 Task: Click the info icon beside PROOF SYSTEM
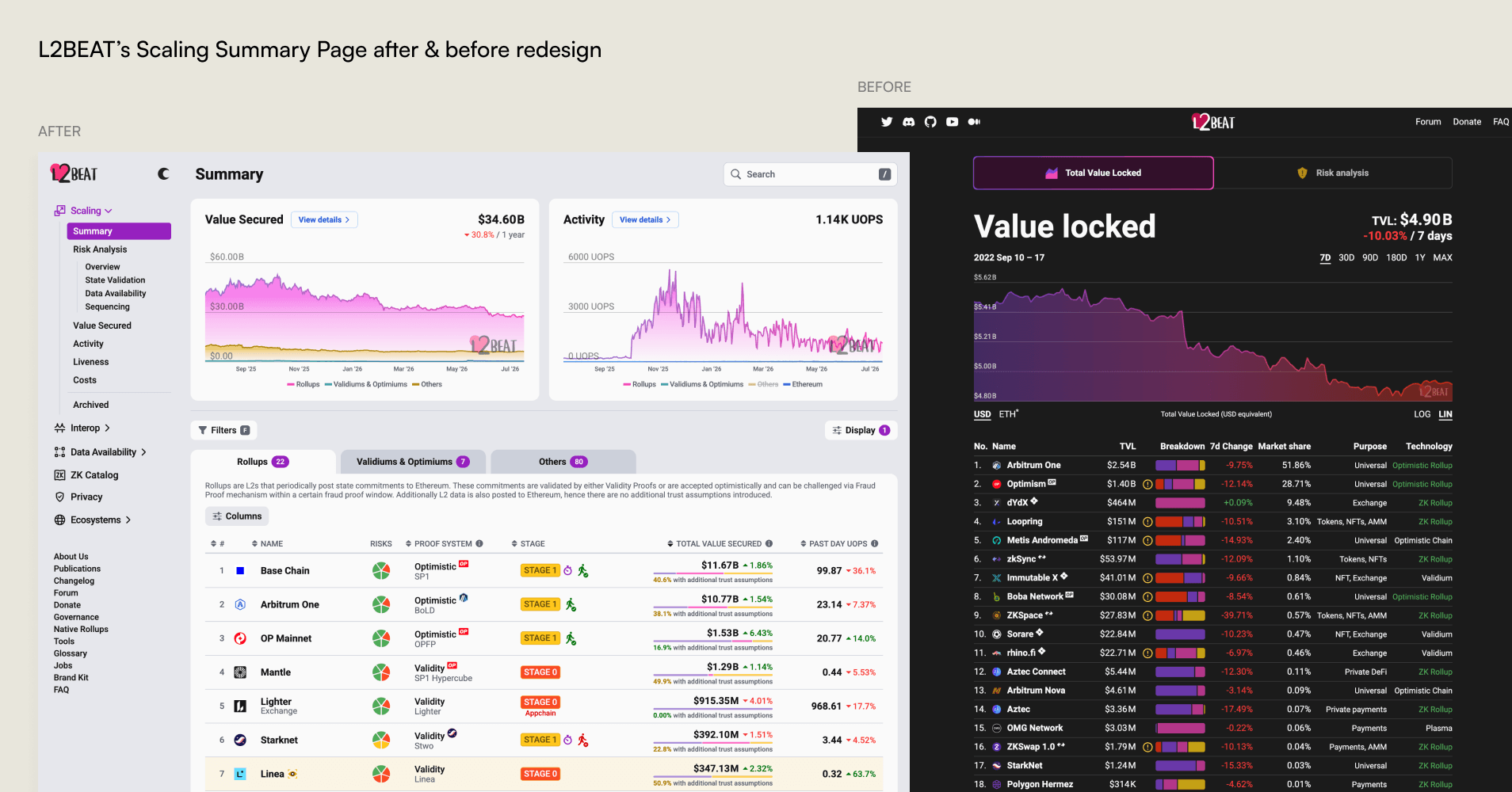[479, 543]
